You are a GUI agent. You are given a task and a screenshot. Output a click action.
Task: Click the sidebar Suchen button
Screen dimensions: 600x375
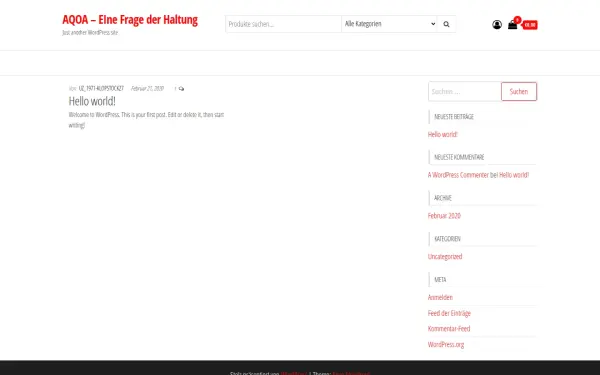point(519,91)
